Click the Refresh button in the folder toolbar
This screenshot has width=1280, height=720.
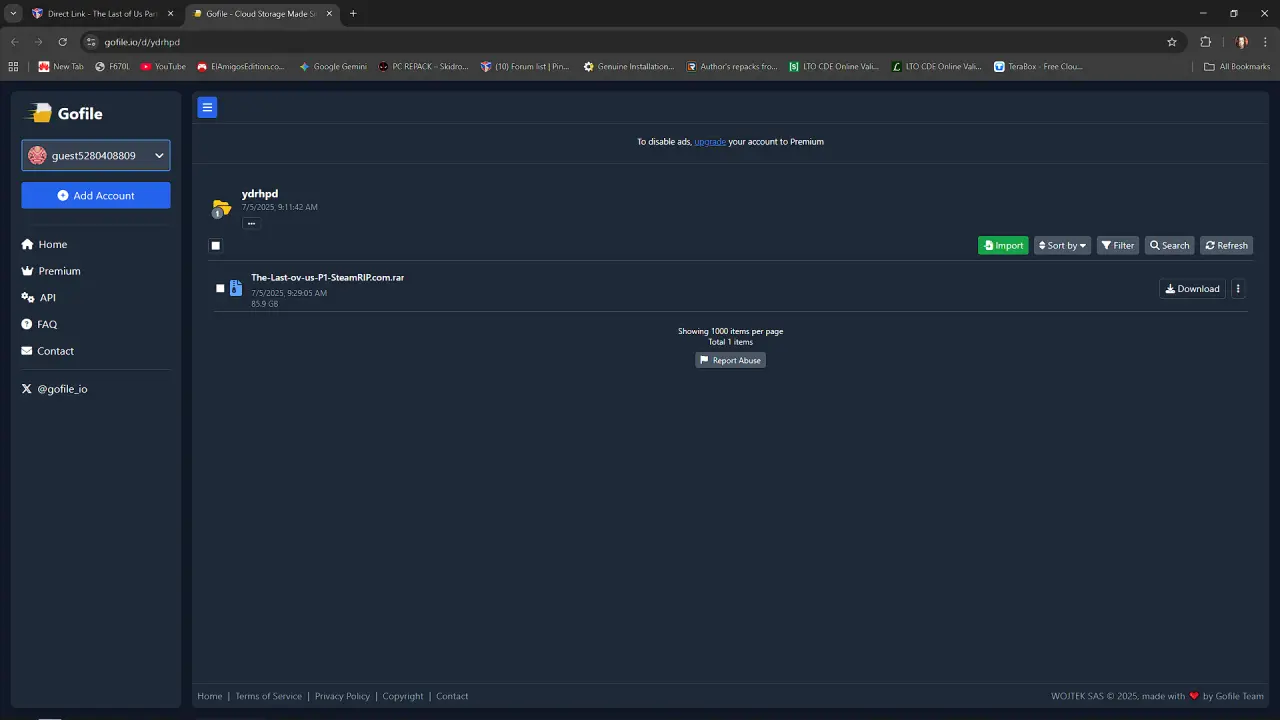[x=1226, y=246]
